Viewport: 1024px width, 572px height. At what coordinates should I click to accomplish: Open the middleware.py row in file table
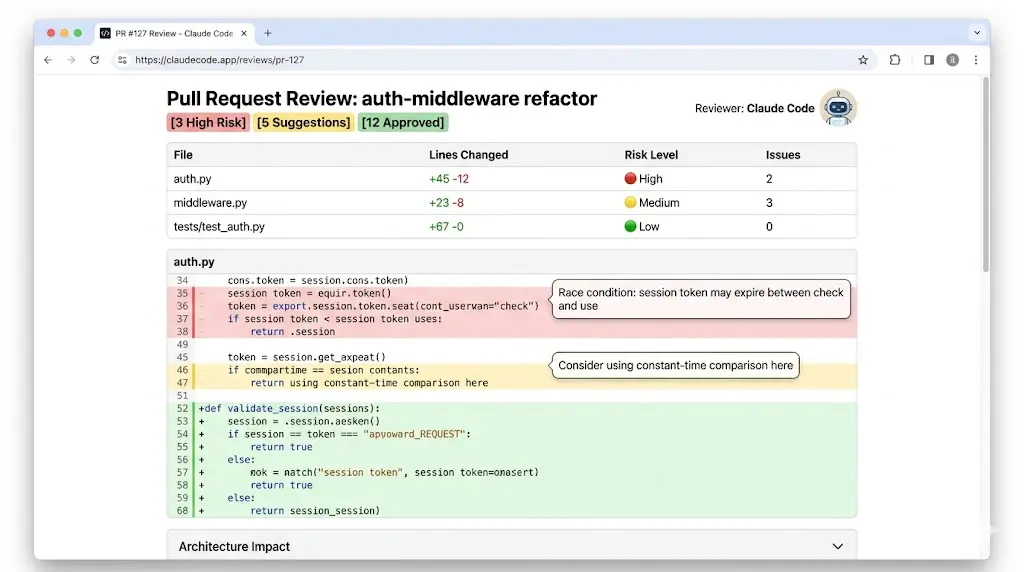click(511, 202)
